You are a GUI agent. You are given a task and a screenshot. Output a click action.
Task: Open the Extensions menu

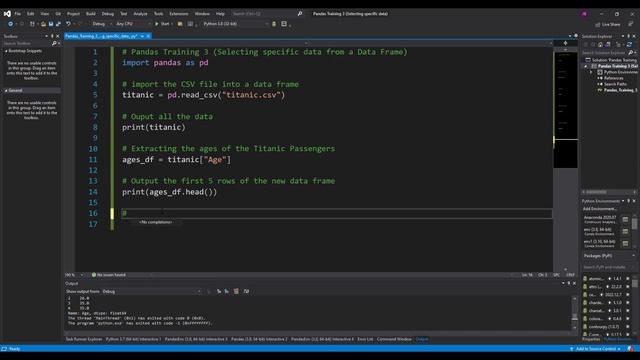click(x=179, y=13)
